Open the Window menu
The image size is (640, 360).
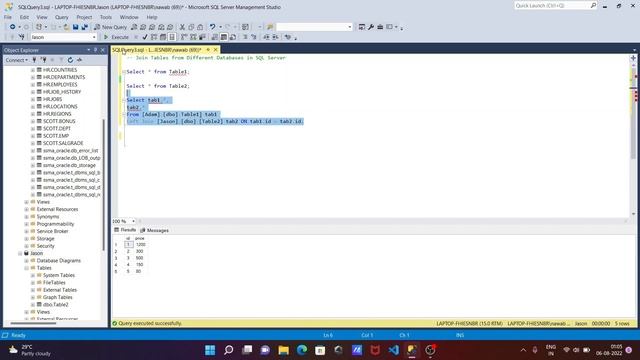tap(129, 17)
